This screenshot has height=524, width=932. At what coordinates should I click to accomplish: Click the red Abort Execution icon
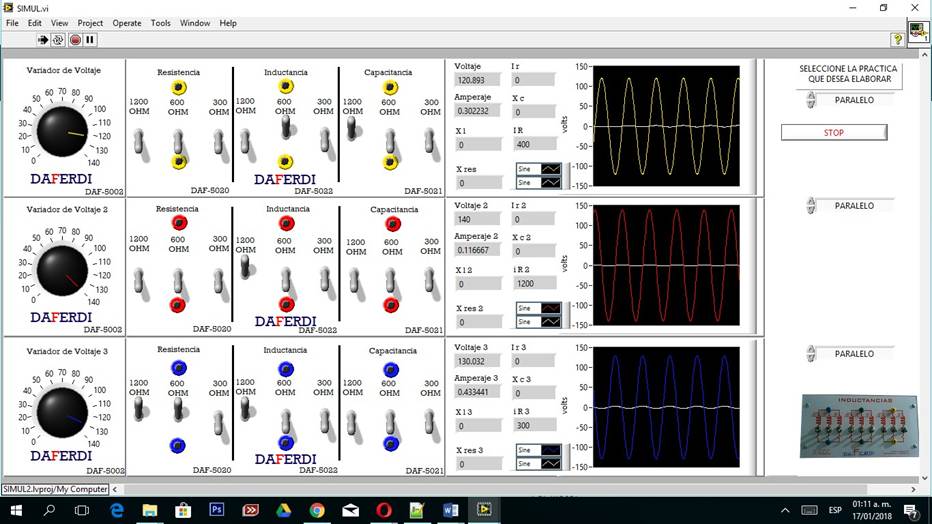74,40
